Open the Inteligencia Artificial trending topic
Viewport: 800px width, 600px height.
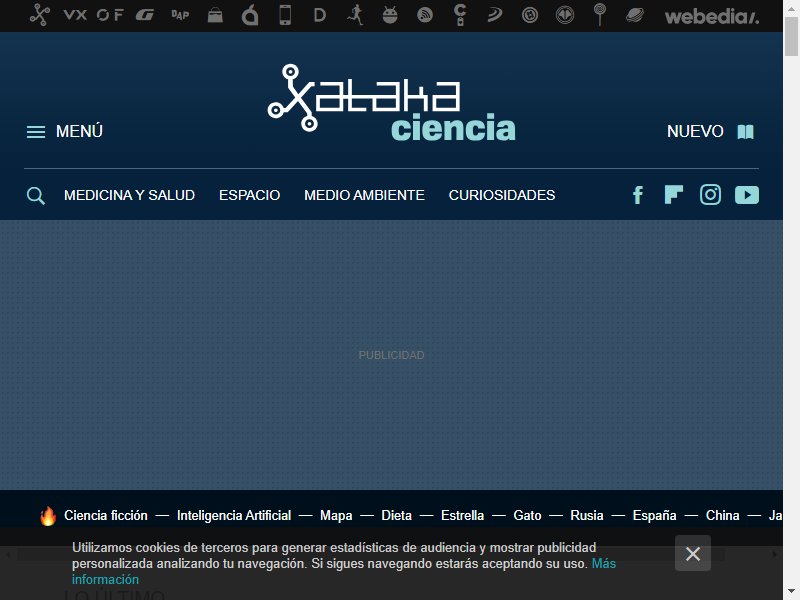point(234,516)
